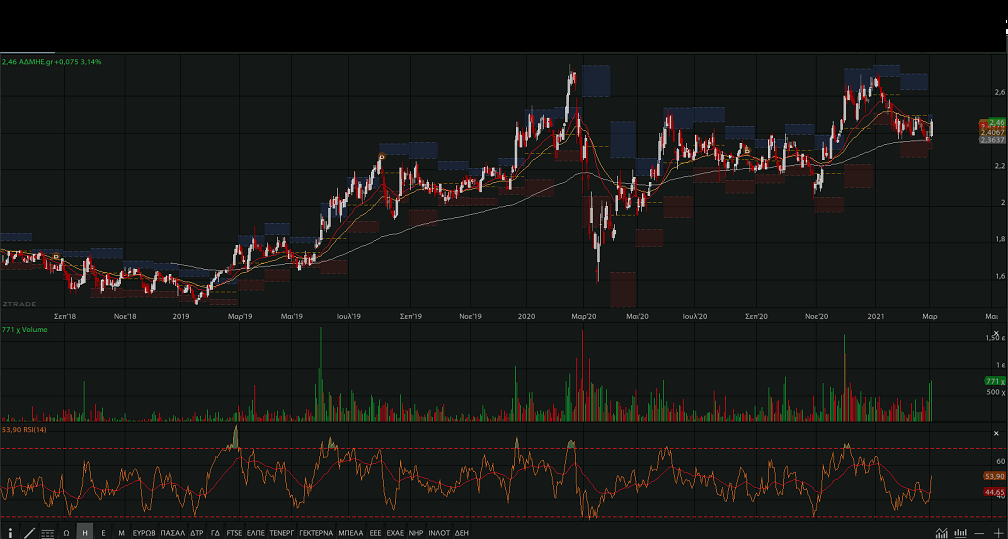
Task: Switch to daily H timeframe
Action: (x=85, y=533)
